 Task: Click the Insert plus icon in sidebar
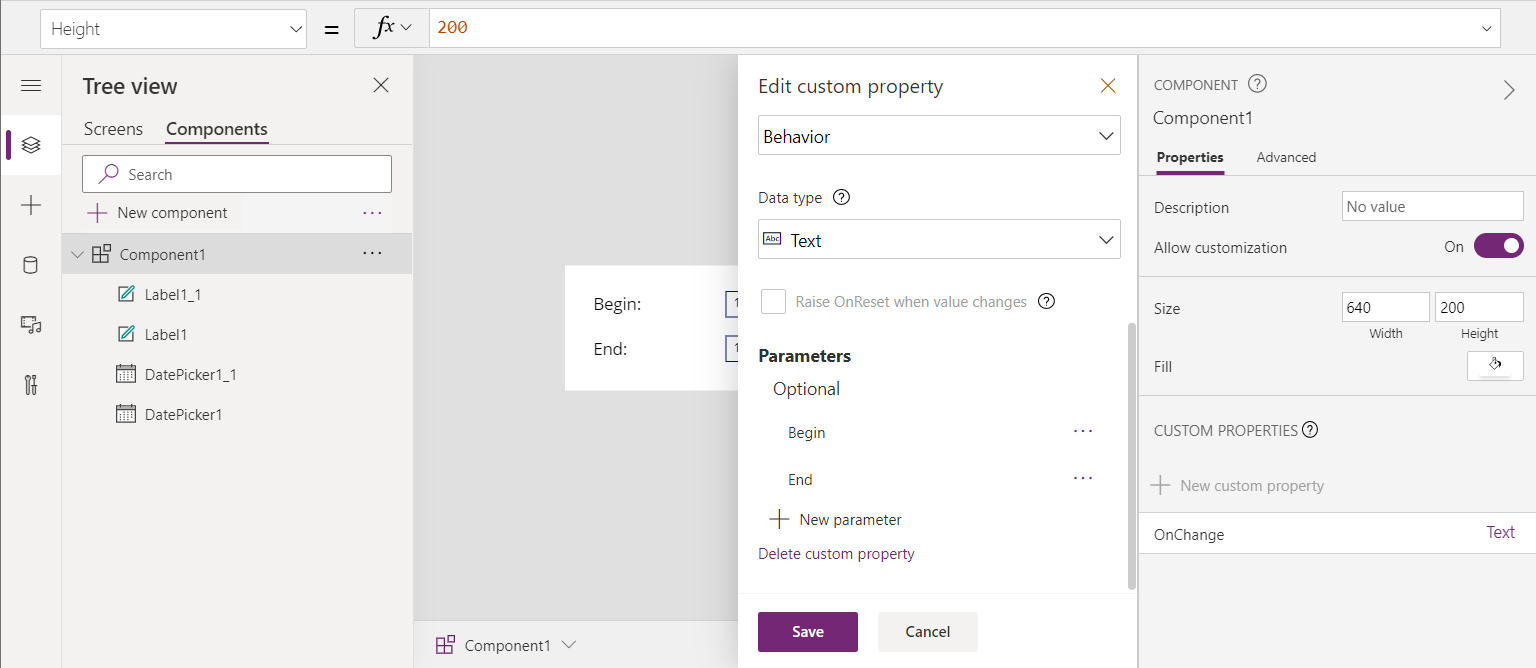tap(31, 205)
